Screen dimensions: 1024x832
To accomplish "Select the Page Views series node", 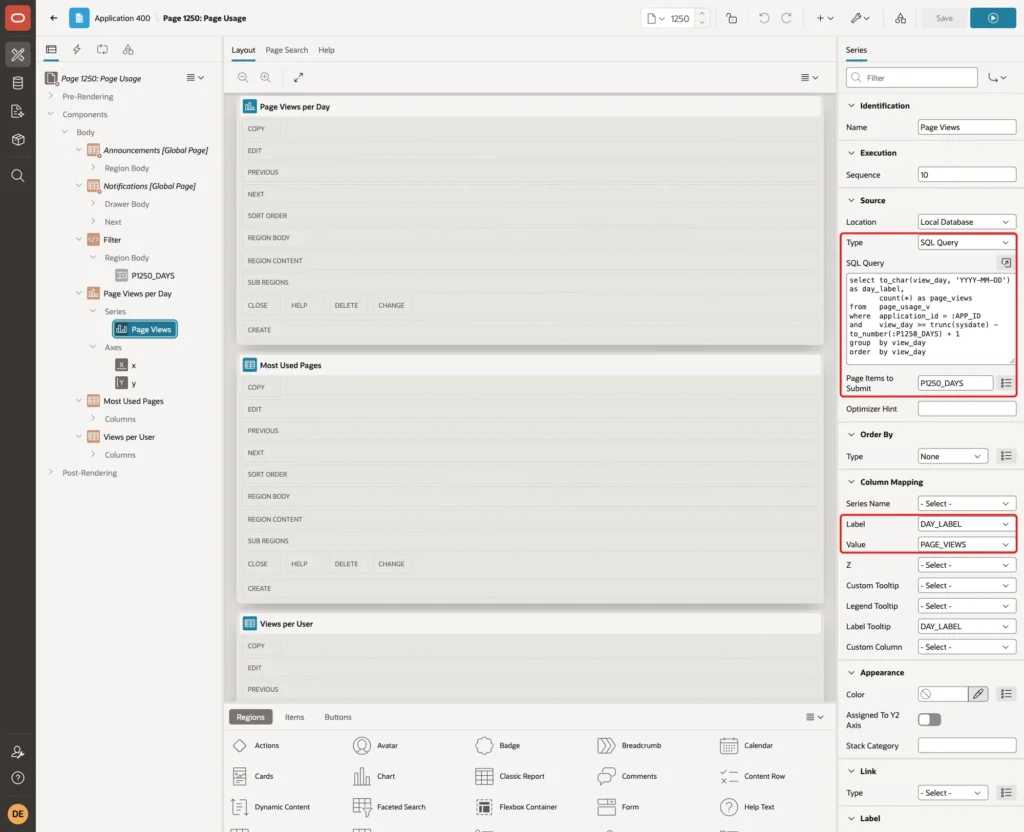I will pos(144,329).
